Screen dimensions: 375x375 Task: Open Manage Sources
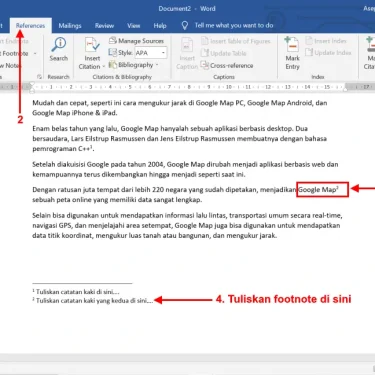pos(136,41)
